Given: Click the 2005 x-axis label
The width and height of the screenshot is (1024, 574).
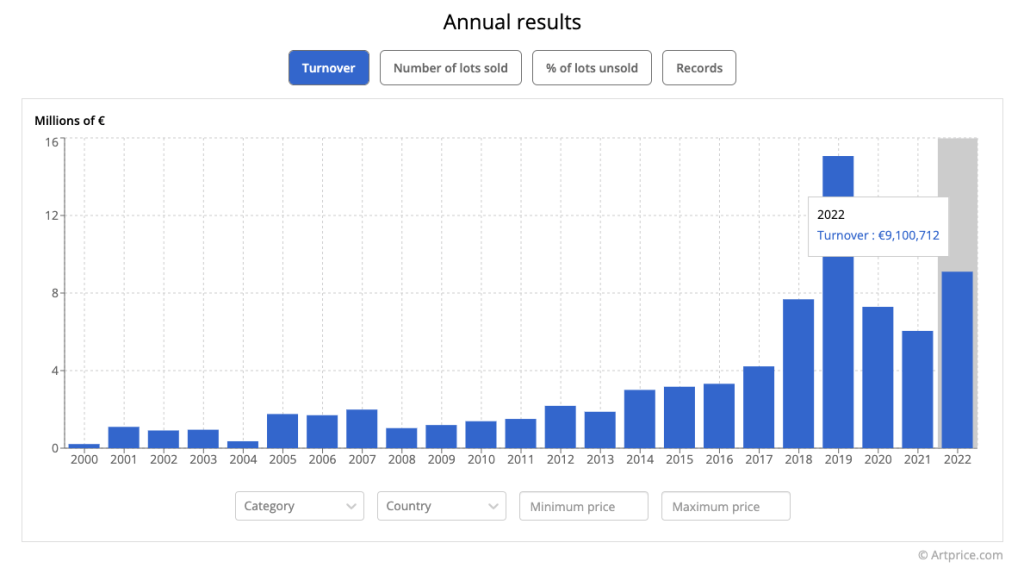Looking at the screenshot, I should [282, 460].
